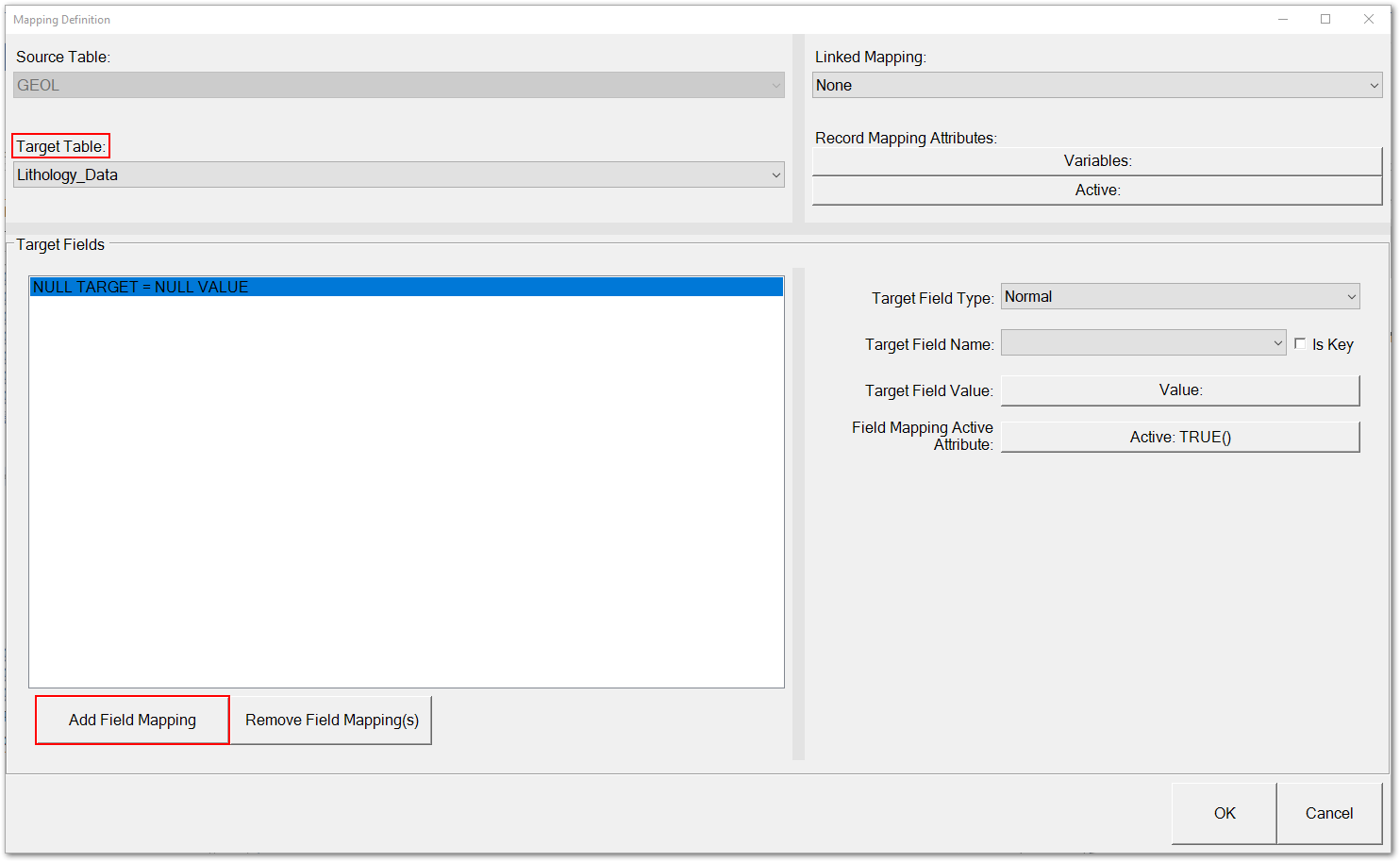Click the Target Table label
Screen dimensions: 1400x862
coord(60,146)
